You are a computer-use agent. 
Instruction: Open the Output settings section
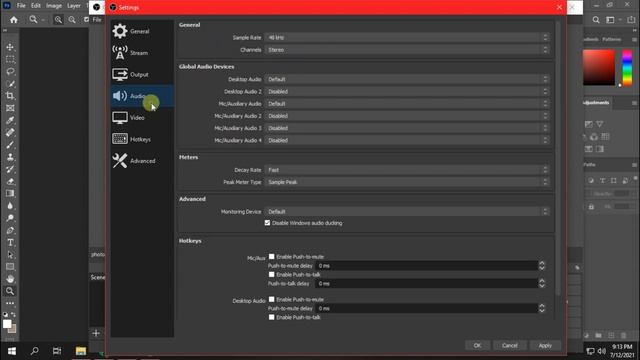click(x=142, y=75)
